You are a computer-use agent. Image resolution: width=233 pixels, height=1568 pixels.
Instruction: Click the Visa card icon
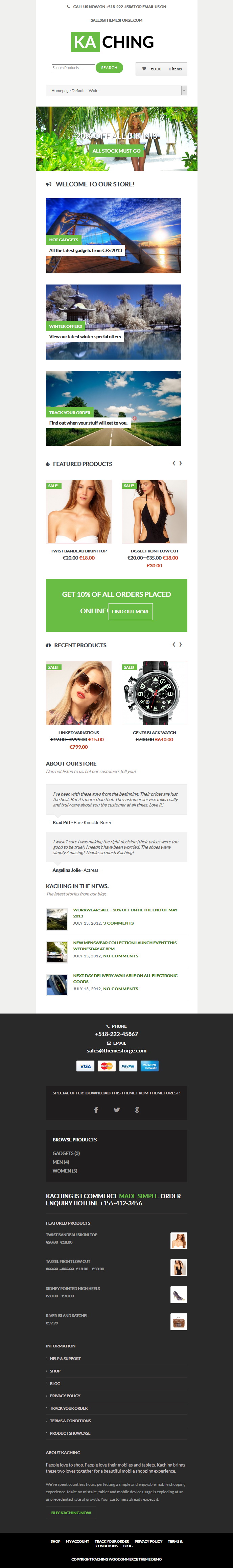tap(85, 1066)
